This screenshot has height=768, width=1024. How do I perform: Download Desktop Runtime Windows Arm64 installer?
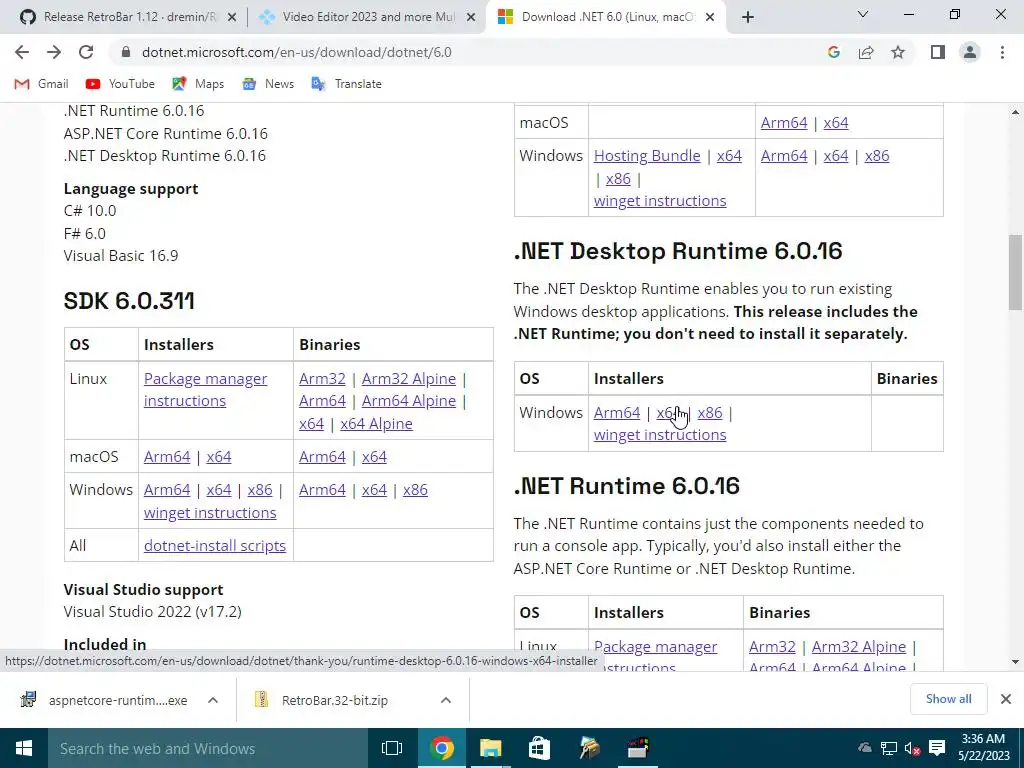pyautogui.click(x=616, y=413)
